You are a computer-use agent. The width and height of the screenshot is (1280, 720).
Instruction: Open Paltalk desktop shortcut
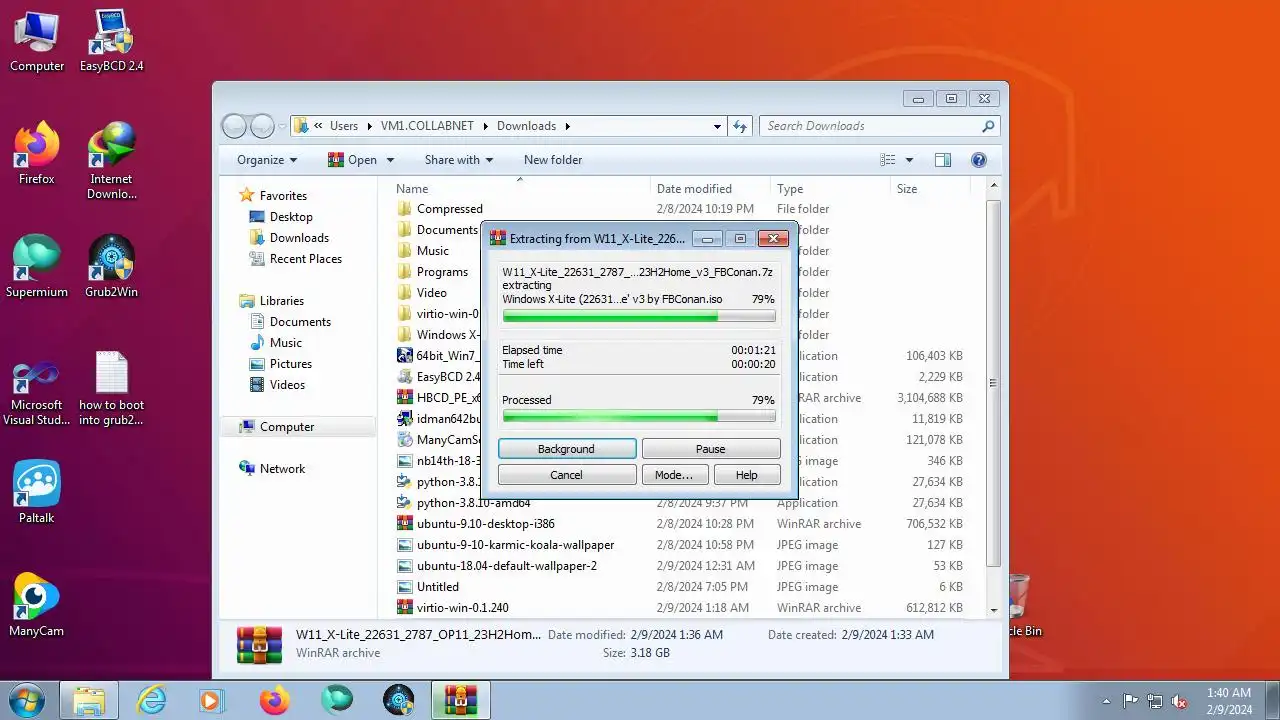pyautogui.click(x=37, y=493)
